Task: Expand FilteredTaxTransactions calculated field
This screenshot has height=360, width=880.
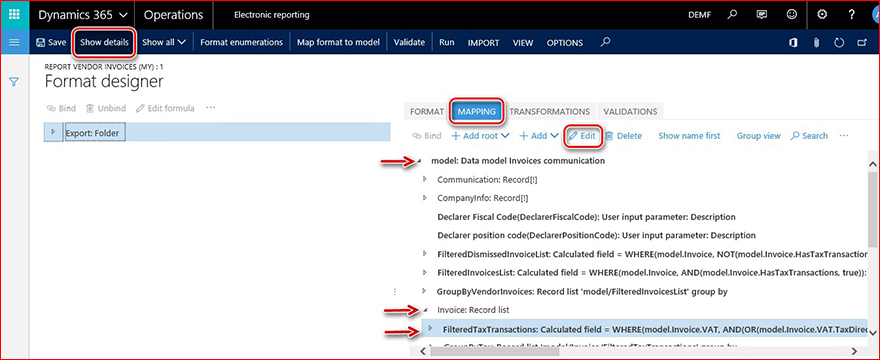Action: pyautogui.click(x=430, y=328)
